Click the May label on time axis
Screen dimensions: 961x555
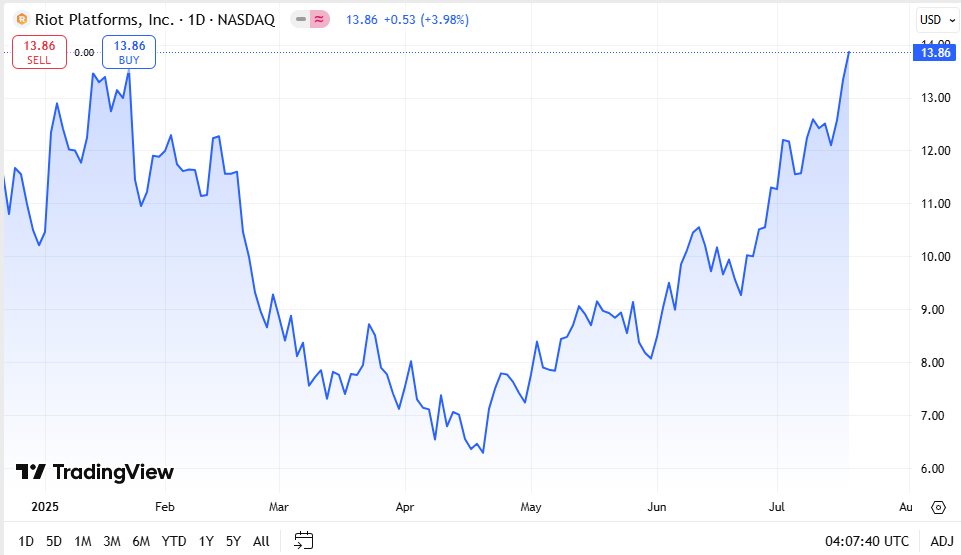coord(531,507)
